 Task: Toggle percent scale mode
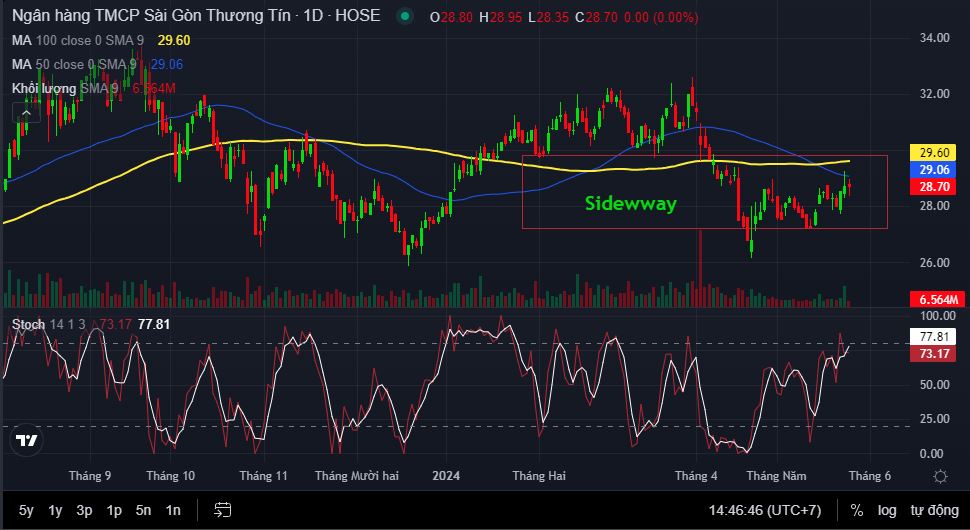[x=856, y=510]
